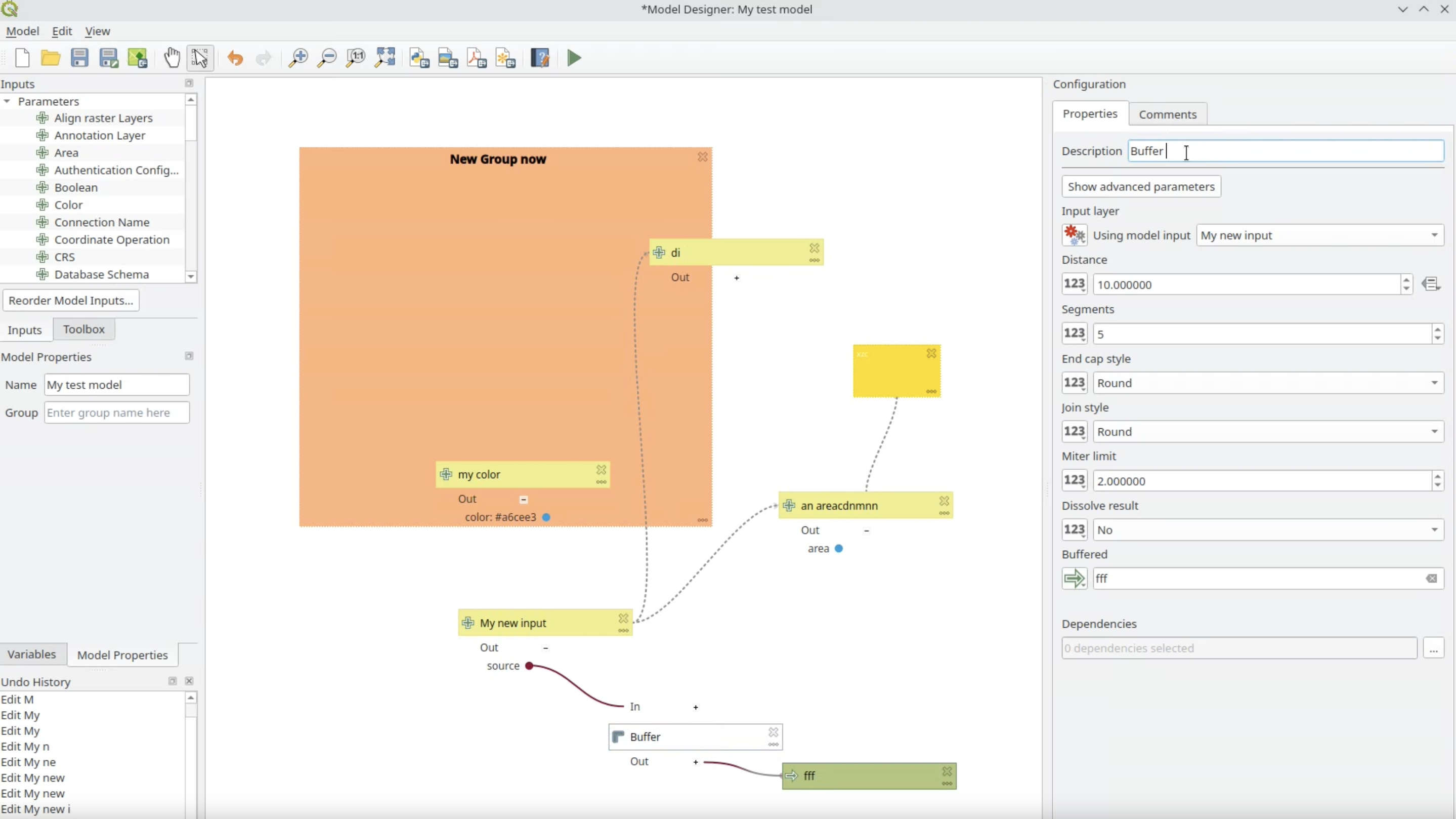1456x819 pixels.
Task: Click the Save model icon
Action: (80, 58)
